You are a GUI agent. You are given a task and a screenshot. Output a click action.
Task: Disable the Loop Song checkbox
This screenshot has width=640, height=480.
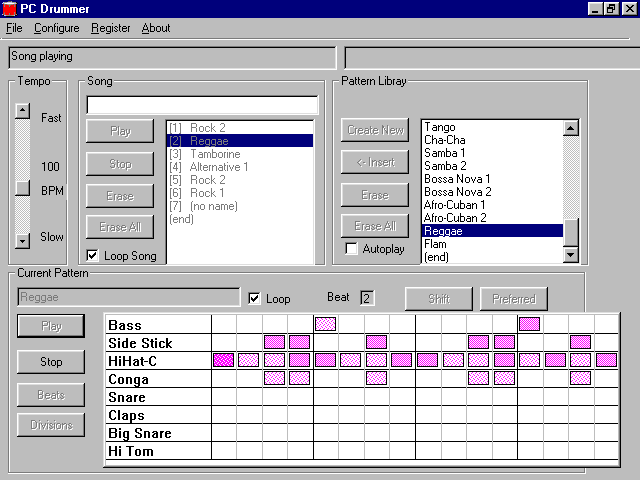(x=93, y=256)
